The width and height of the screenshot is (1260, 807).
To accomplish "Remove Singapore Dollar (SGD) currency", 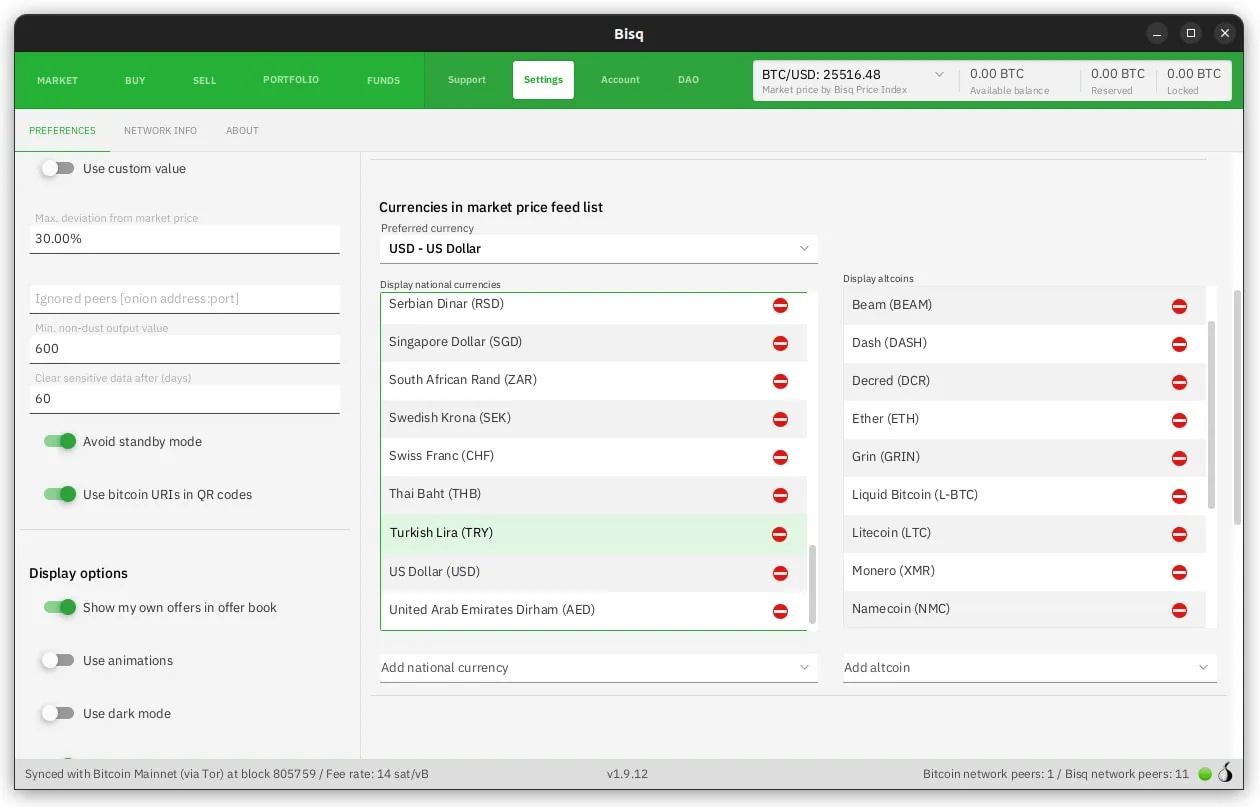I will 780,343.
